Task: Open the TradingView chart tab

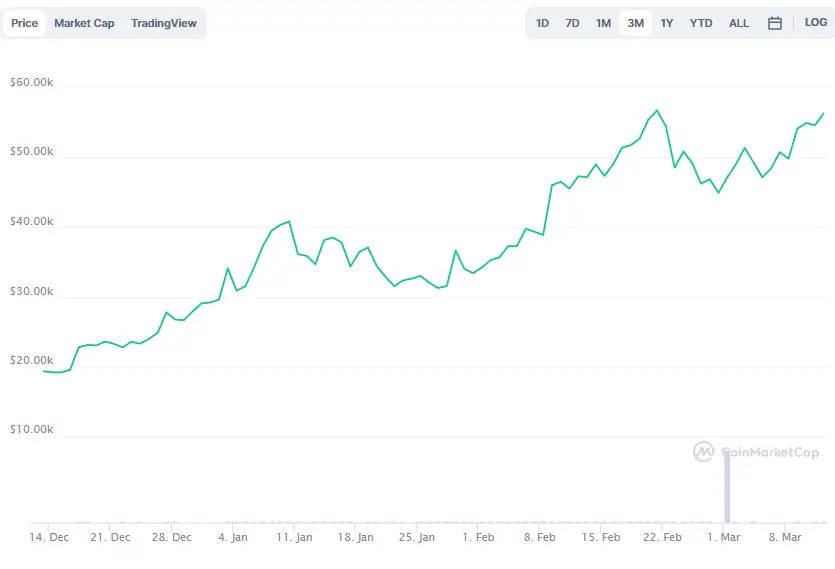Action: pos(164,23)
